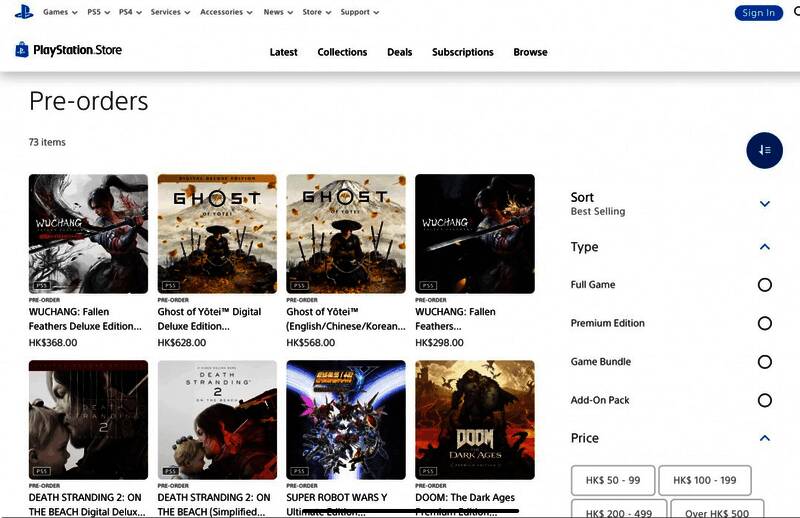The height and width of the screenshot is (518, 800).
Task: Filter by HK$ 100 - 199 price
Action: (704, 480)
